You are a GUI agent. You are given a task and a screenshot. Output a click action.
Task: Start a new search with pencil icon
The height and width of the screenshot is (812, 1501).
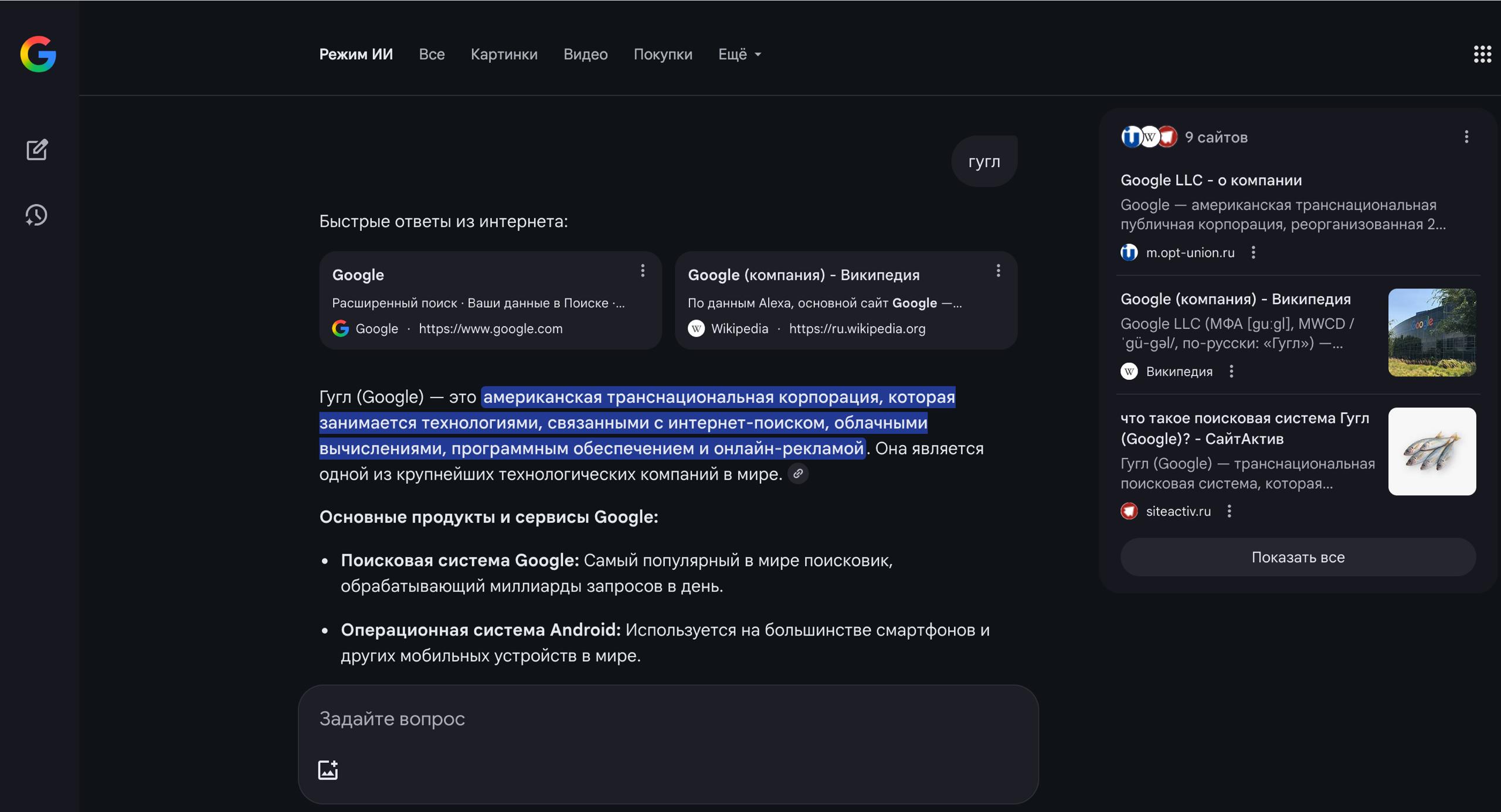[37, 150]
